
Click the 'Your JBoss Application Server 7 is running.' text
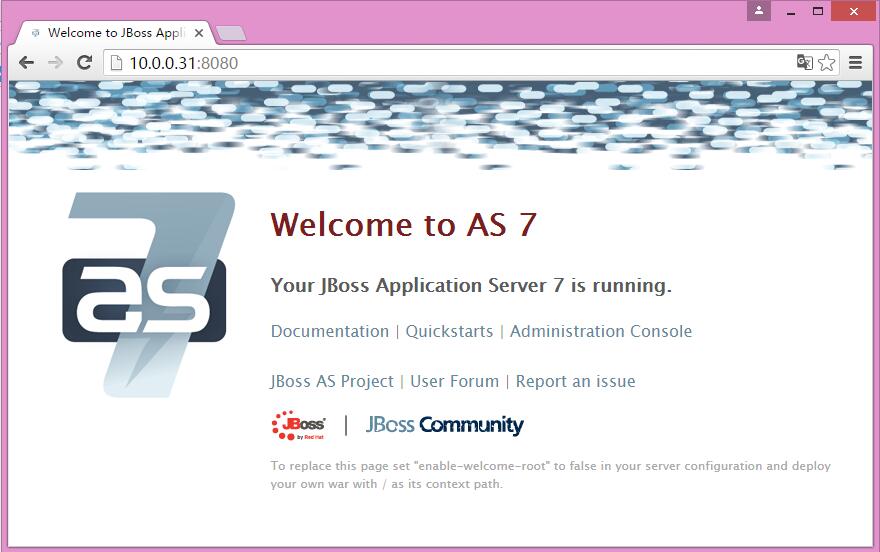[471, 285]
